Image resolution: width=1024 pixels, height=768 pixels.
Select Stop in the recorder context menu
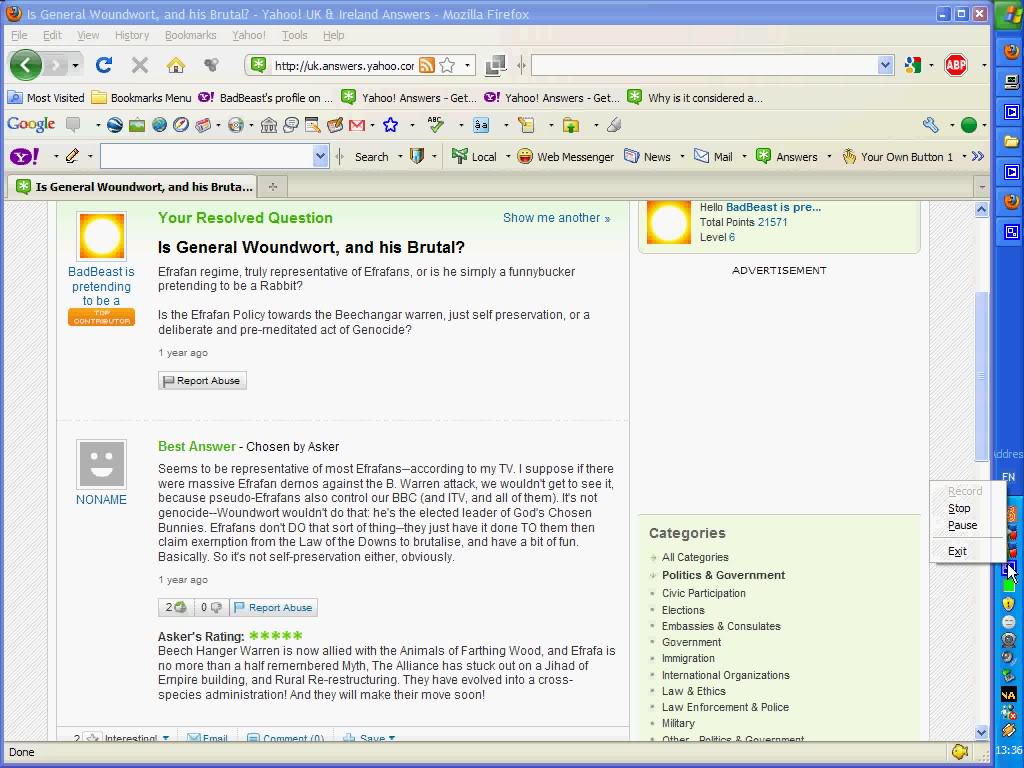tap(959, 508)
